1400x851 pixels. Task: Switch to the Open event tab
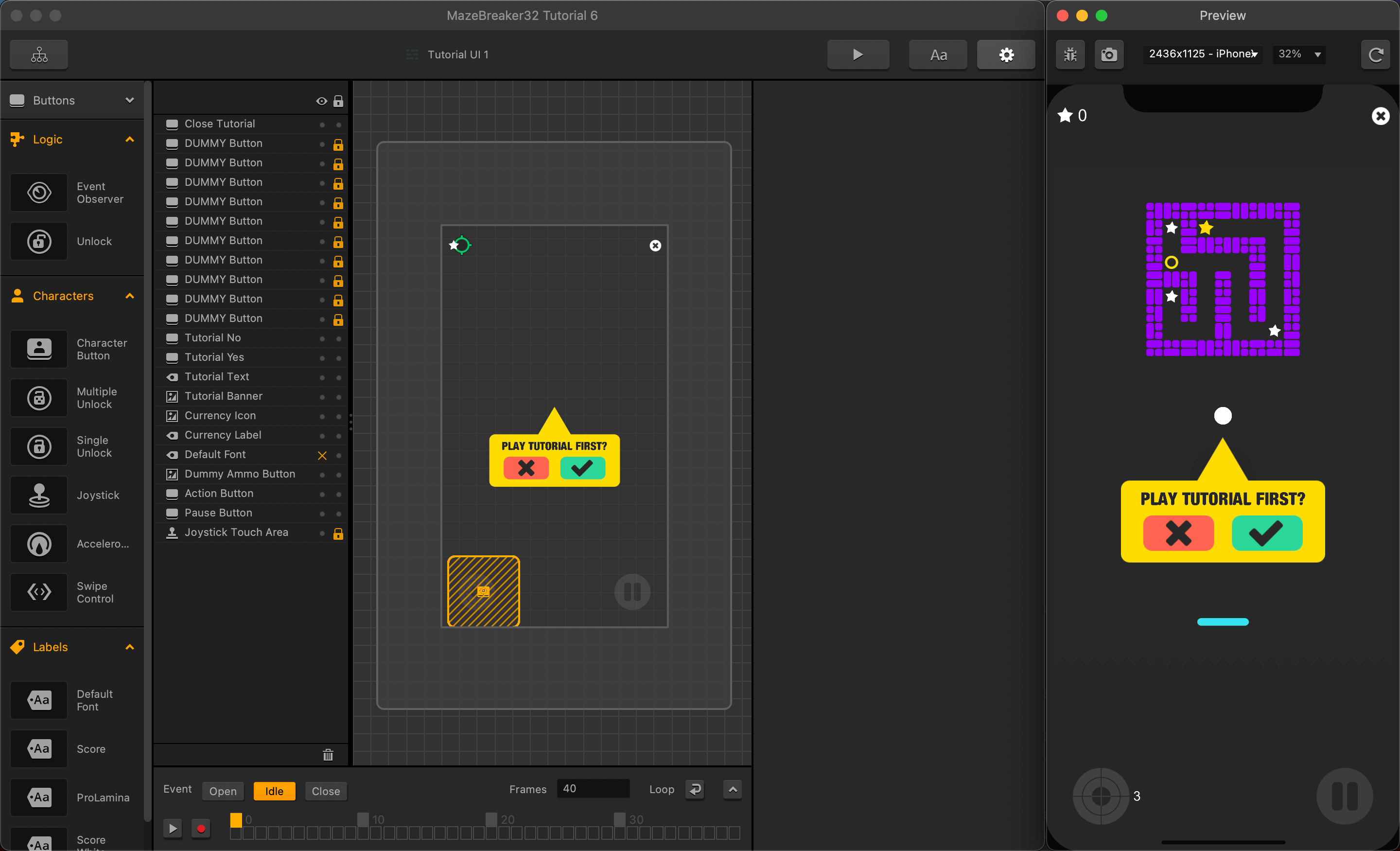click(223, 791)
